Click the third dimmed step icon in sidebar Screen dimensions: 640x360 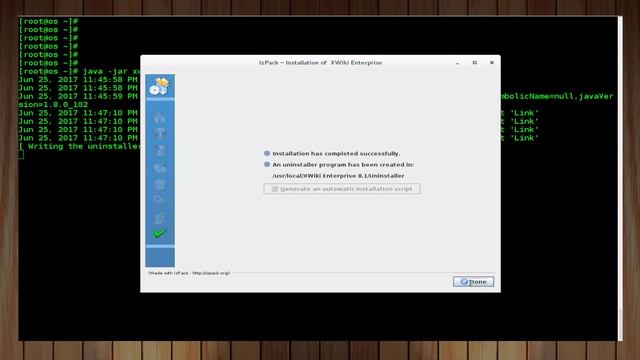tap(160, 151)
